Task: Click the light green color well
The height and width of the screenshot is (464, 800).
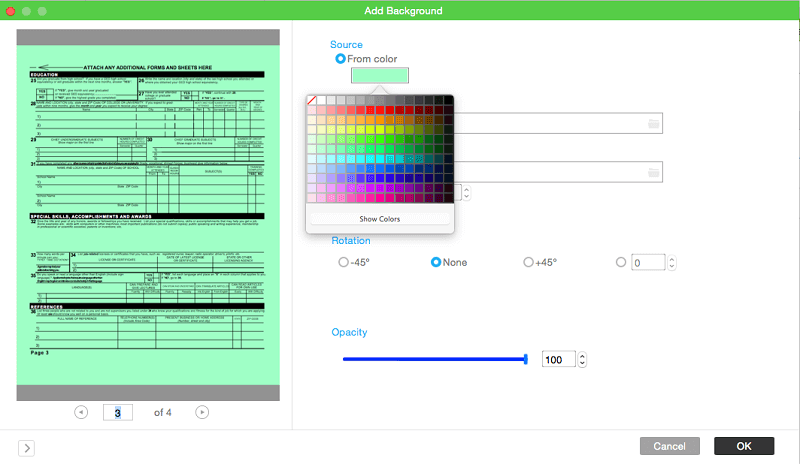Action: click(x=380, y=75)
